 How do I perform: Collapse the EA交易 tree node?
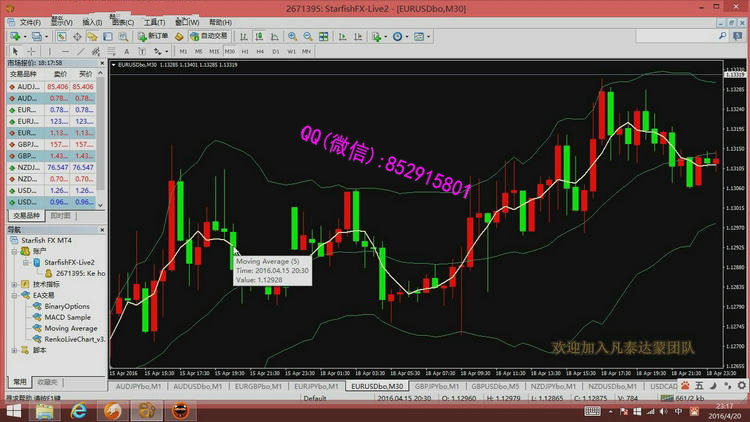[14, 295]
